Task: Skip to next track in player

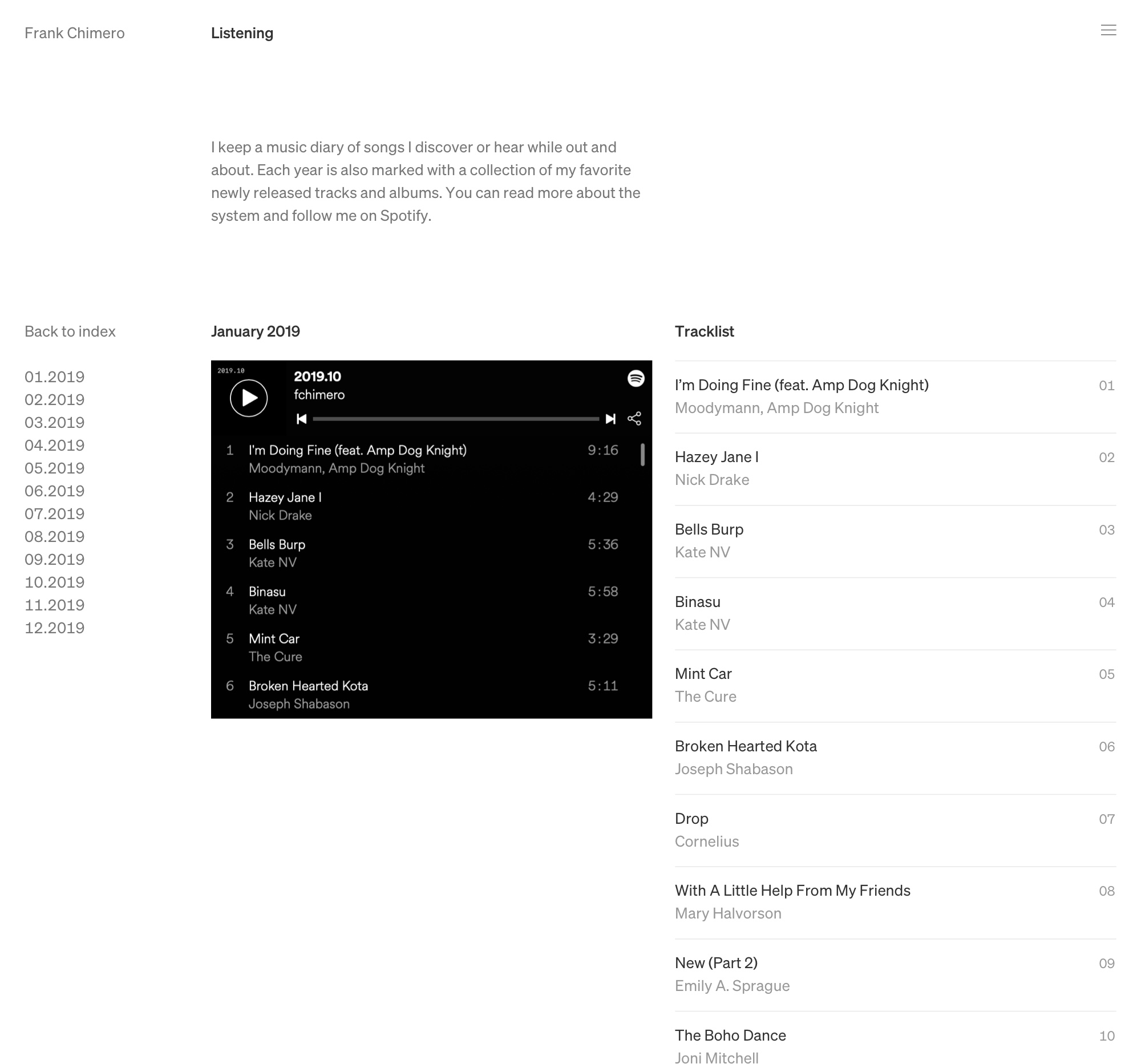Action: click(610, 419)
